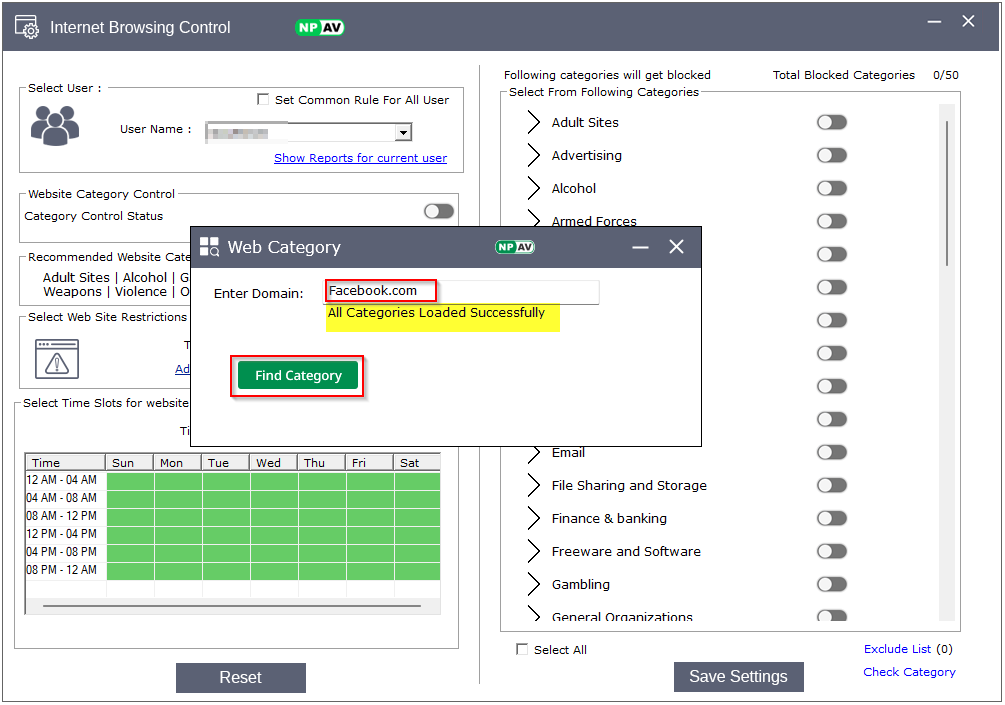Expand the File Sharing and Storage category
Image resolution: width=1005 pixels, height=705 pixels.
(x=533, y=486)
